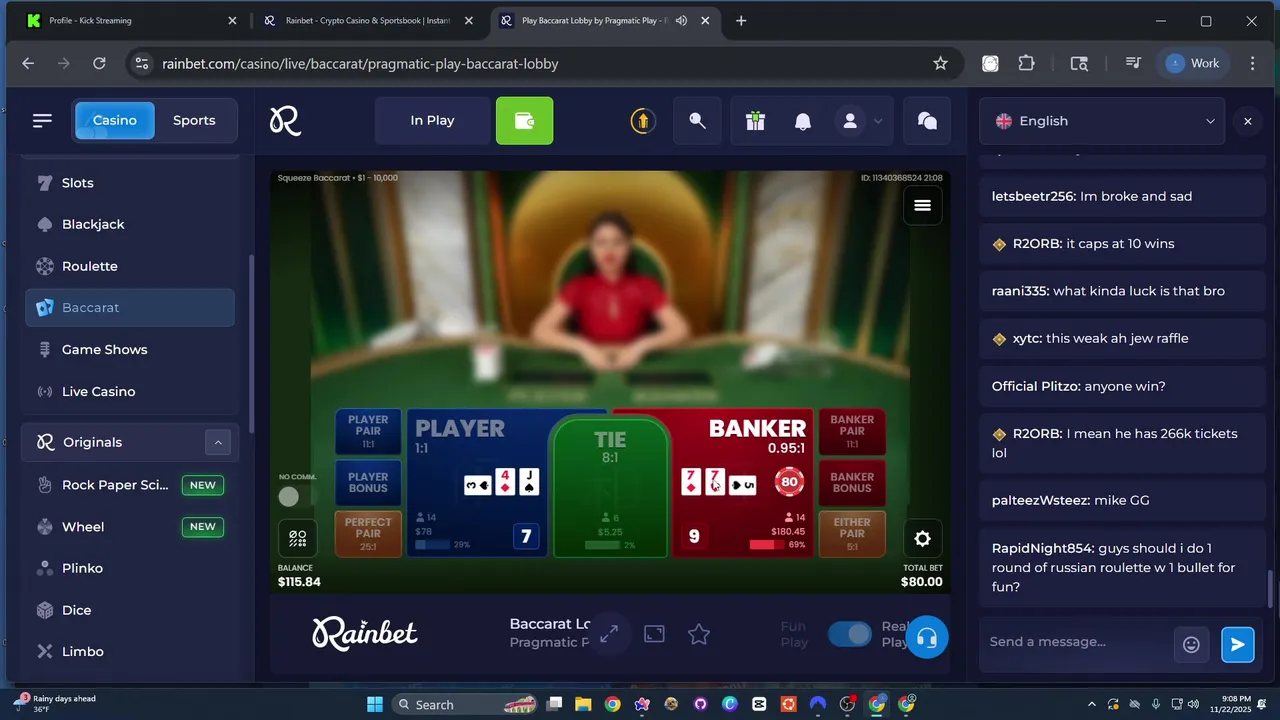1280x720 pixels.
Task: Open the Wheel original game
Action: (130, 527)
